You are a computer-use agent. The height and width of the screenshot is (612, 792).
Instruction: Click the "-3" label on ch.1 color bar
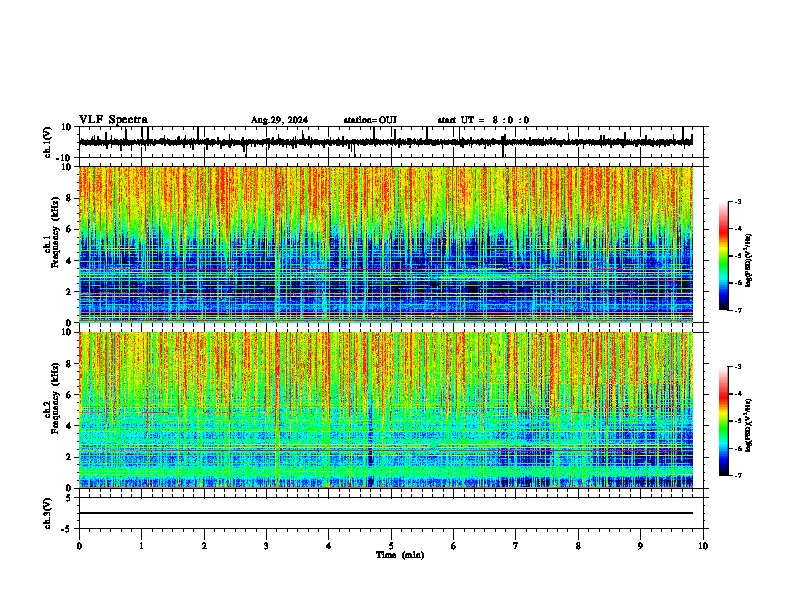(x=738, y=201)
